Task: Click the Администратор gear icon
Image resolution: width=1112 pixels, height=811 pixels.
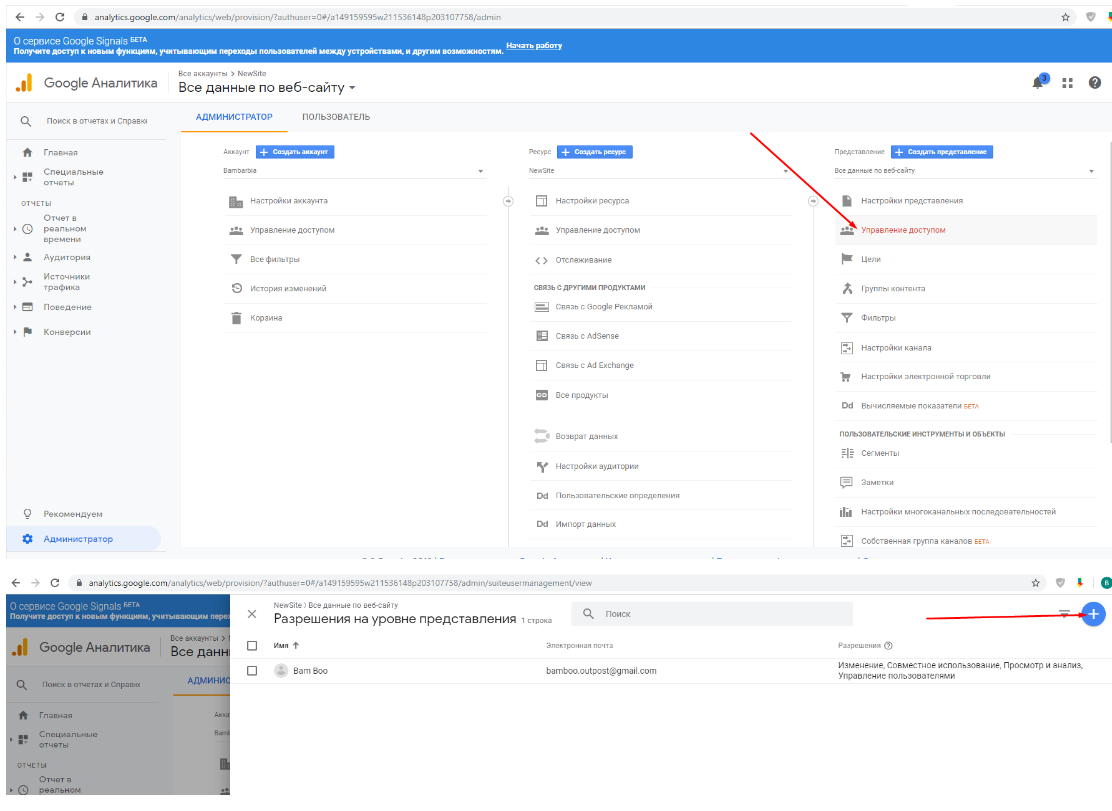Action: coord(28,539)
